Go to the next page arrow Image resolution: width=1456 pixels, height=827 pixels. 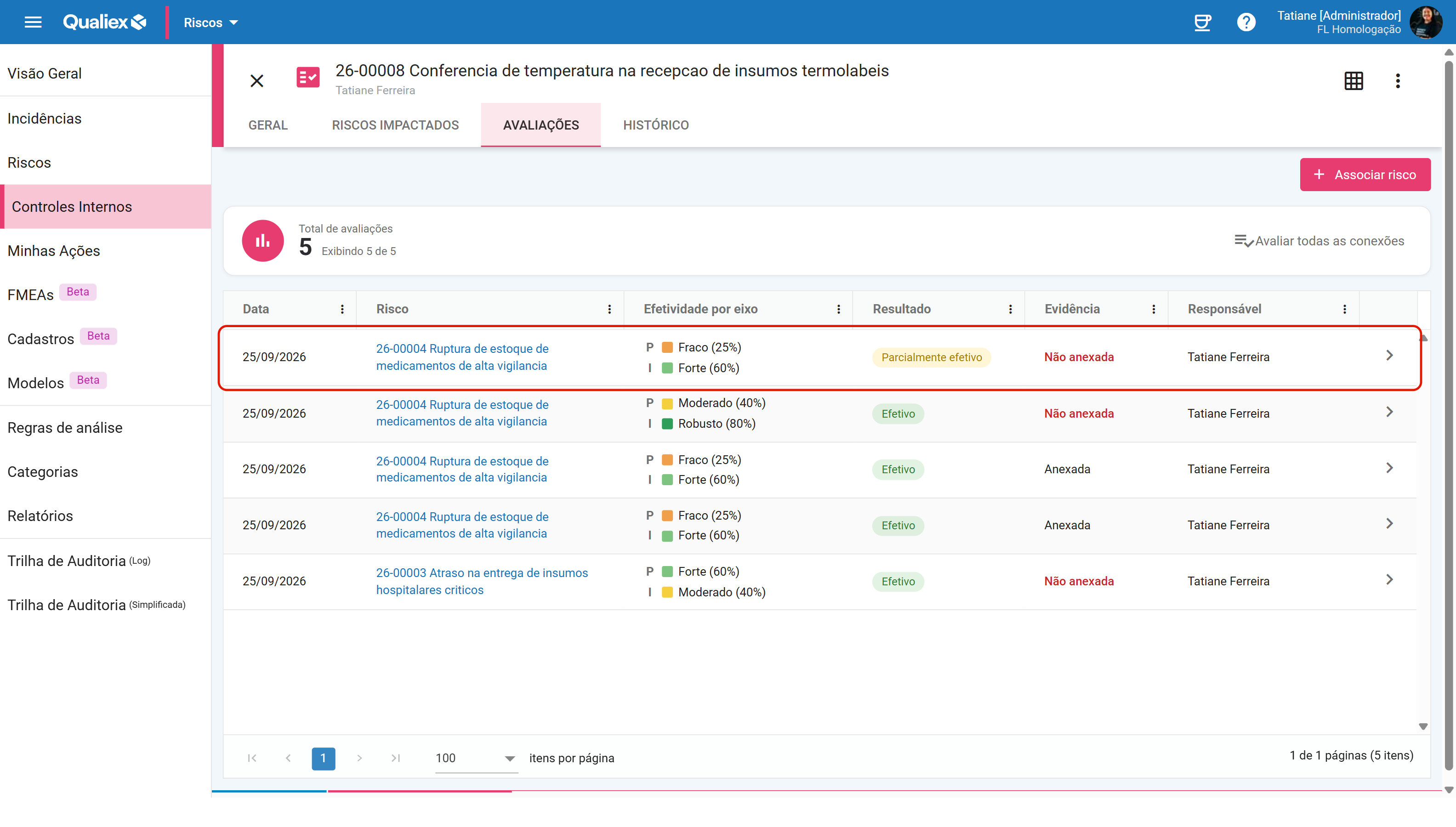[359, 758]
